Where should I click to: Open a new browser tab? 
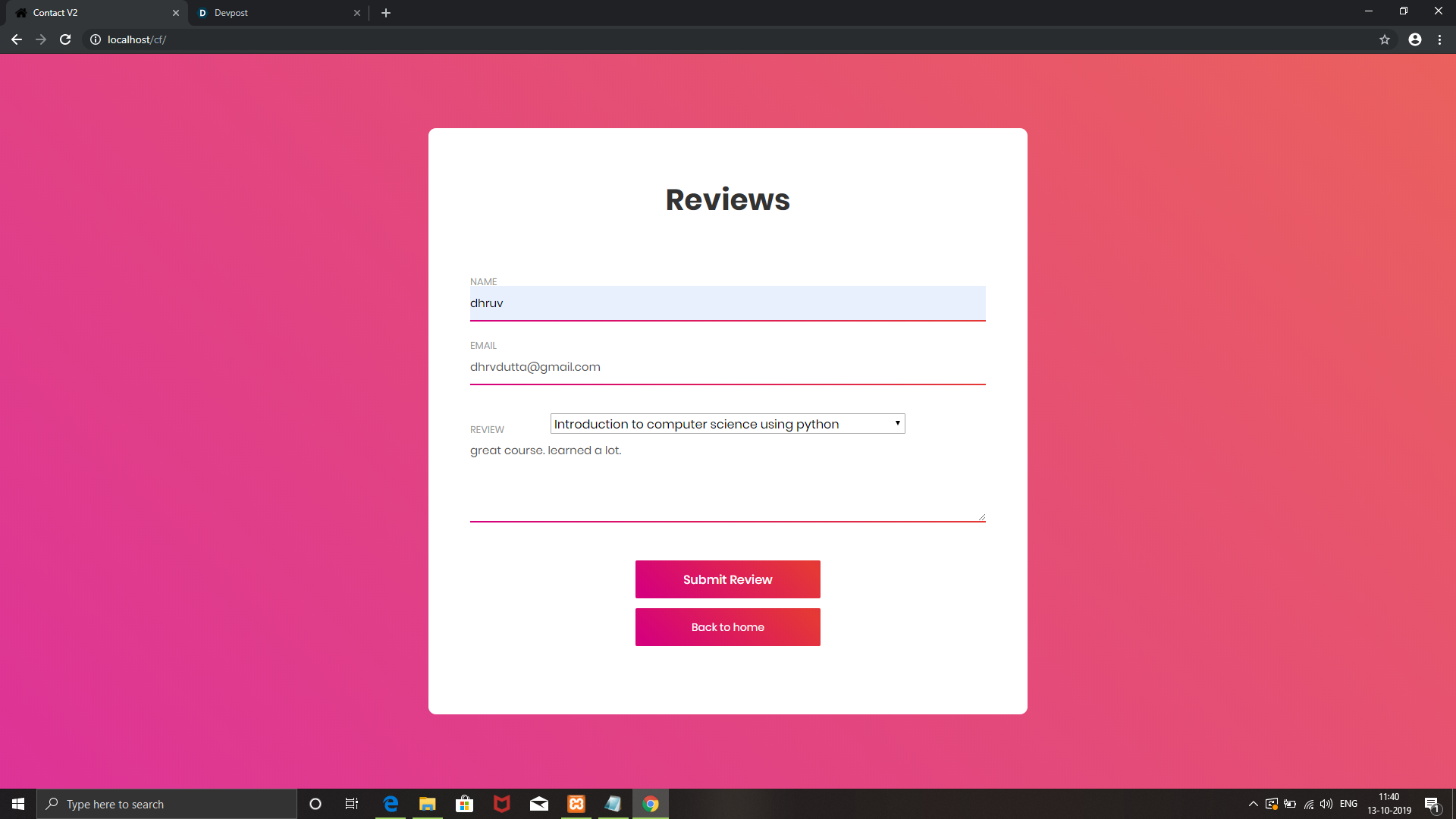click(x=386, y=13)
